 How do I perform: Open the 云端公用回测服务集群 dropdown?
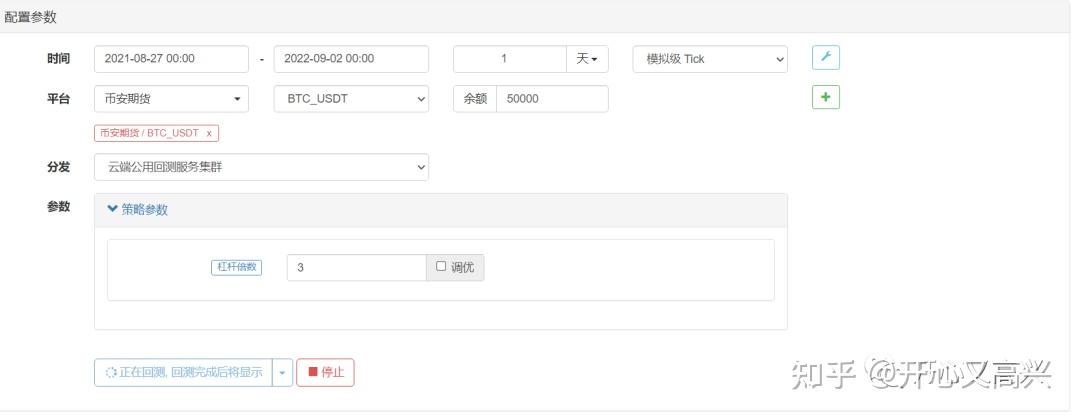[x=261, y=167]
